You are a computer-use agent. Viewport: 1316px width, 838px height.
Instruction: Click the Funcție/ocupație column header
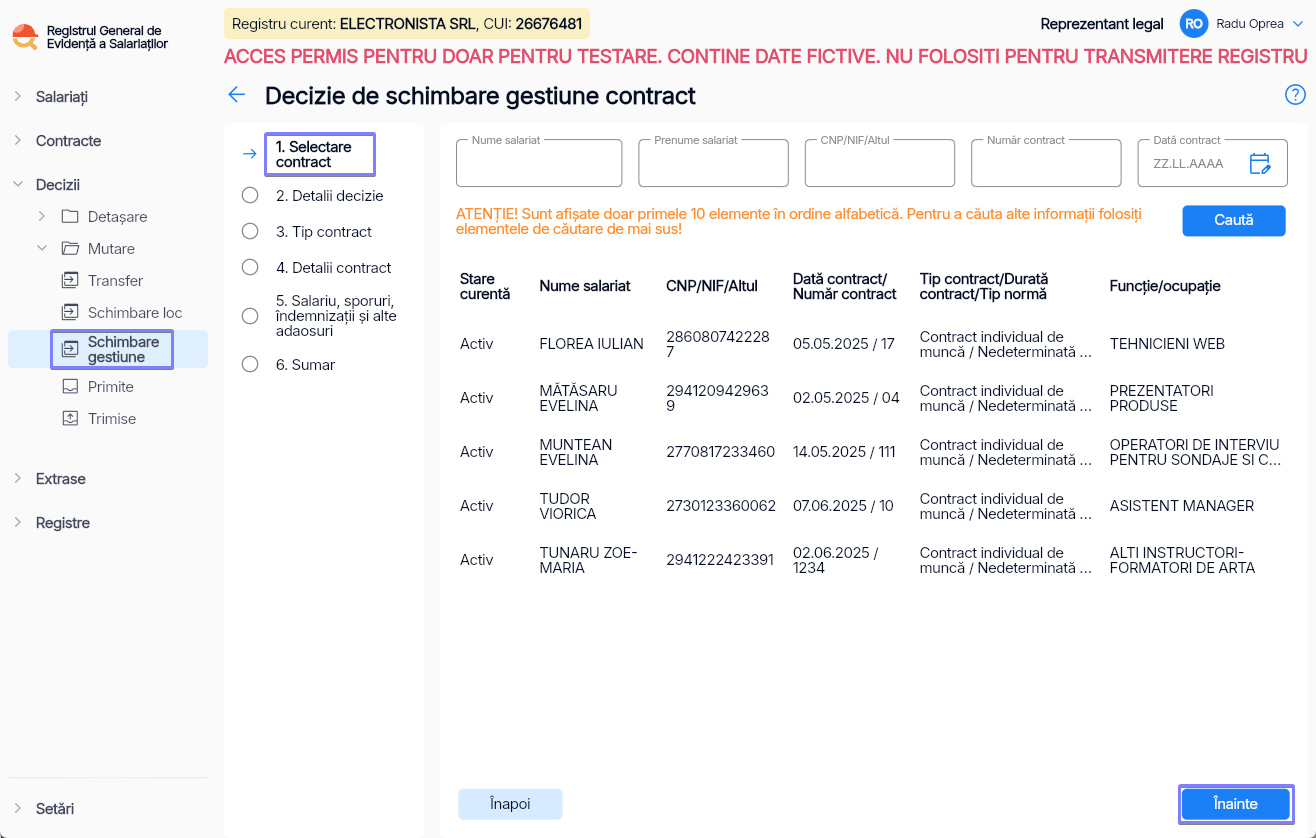point(1165,286)
